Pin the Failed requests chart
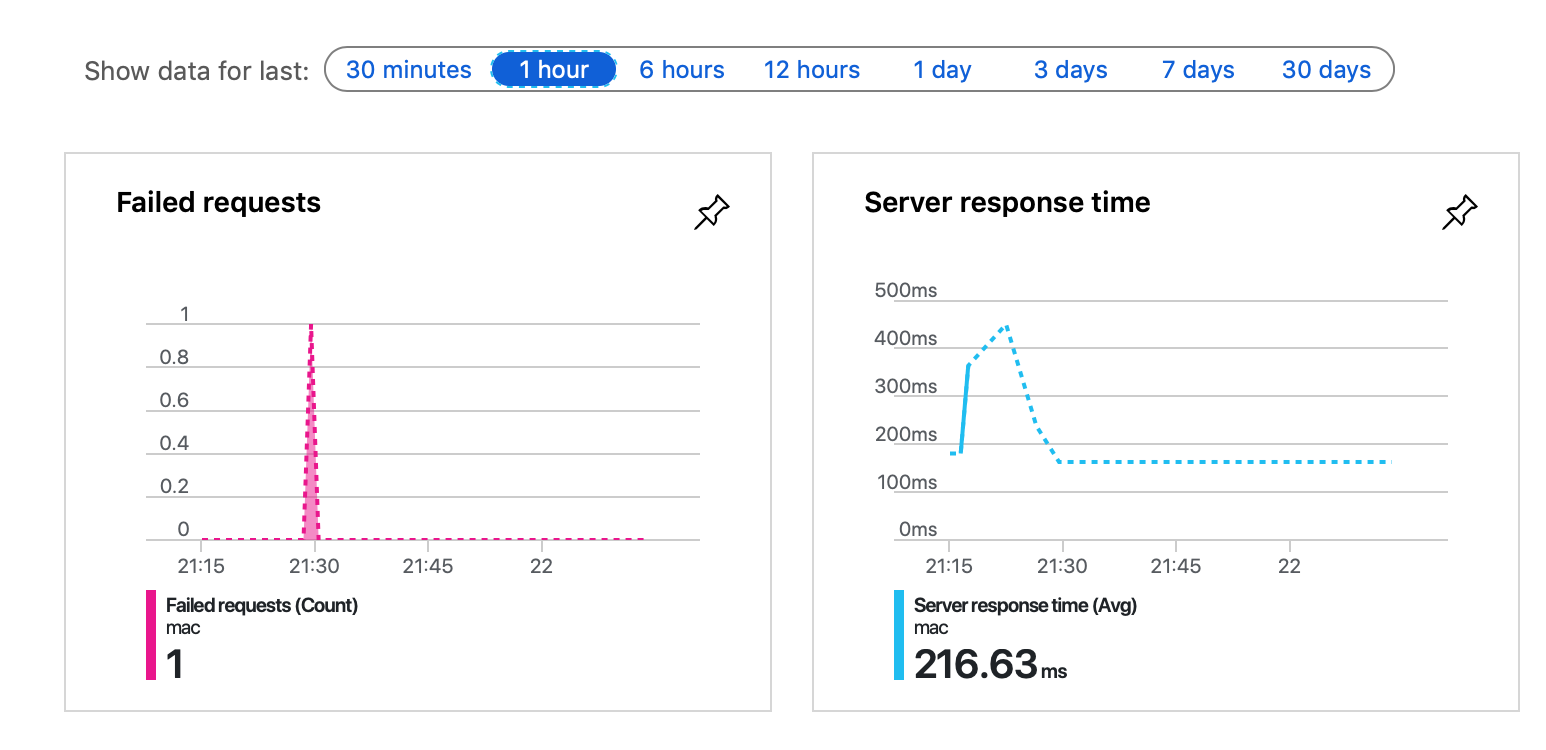 [711, 212]
